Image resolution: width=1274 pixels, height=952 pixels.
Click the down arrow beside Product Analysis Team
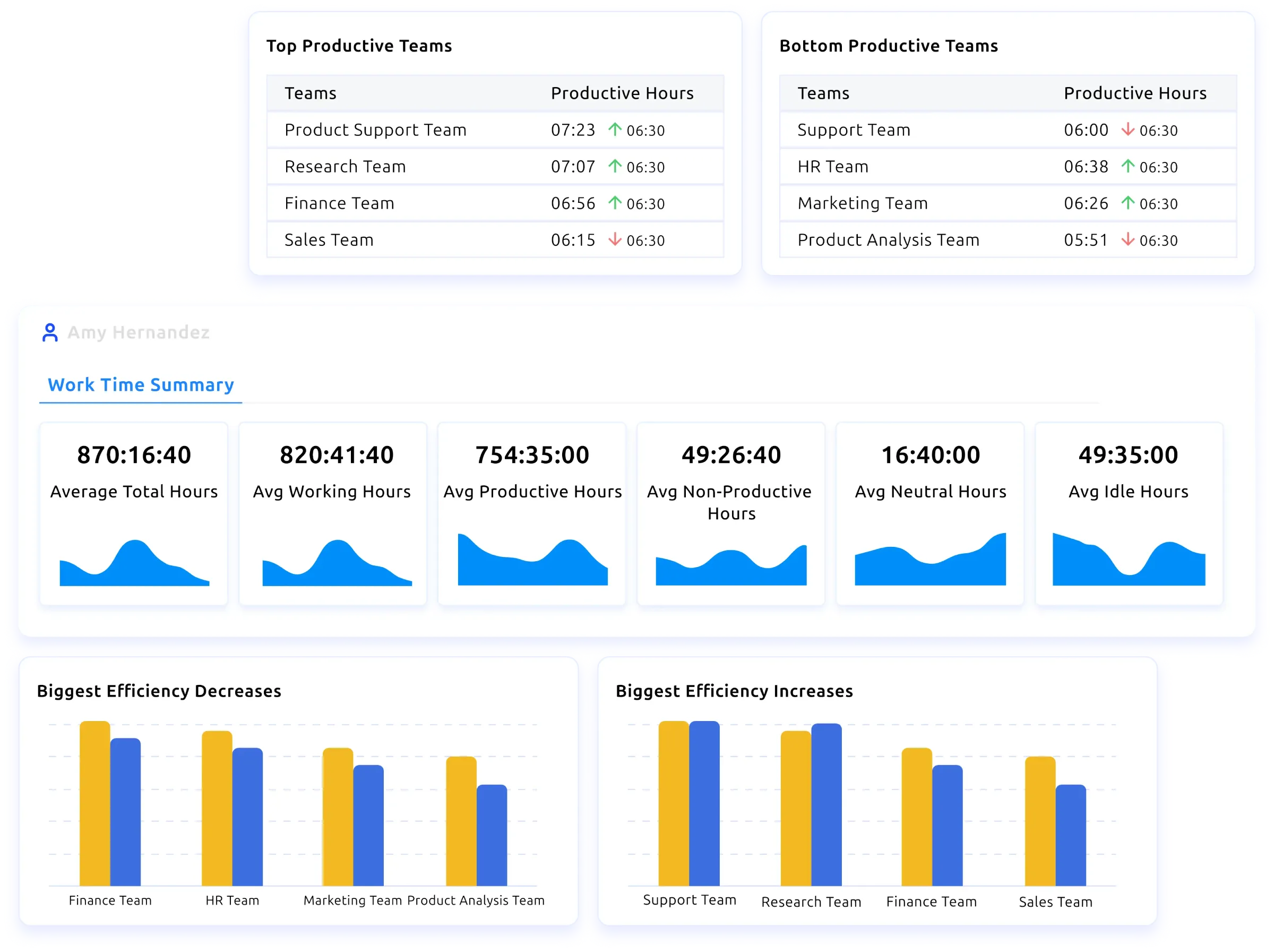pyautogui.click(x=1127, y=240)
